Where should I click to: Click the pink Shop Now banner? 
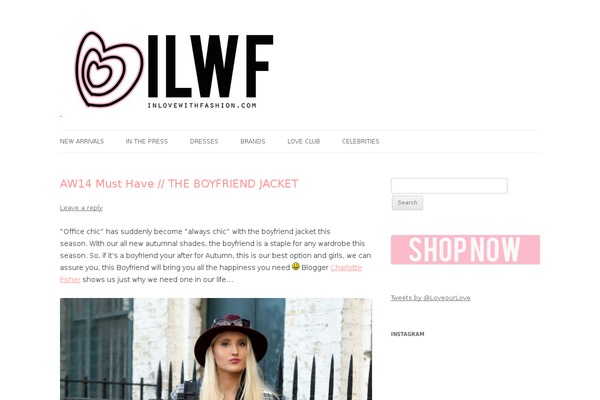(x=465, y=250)
